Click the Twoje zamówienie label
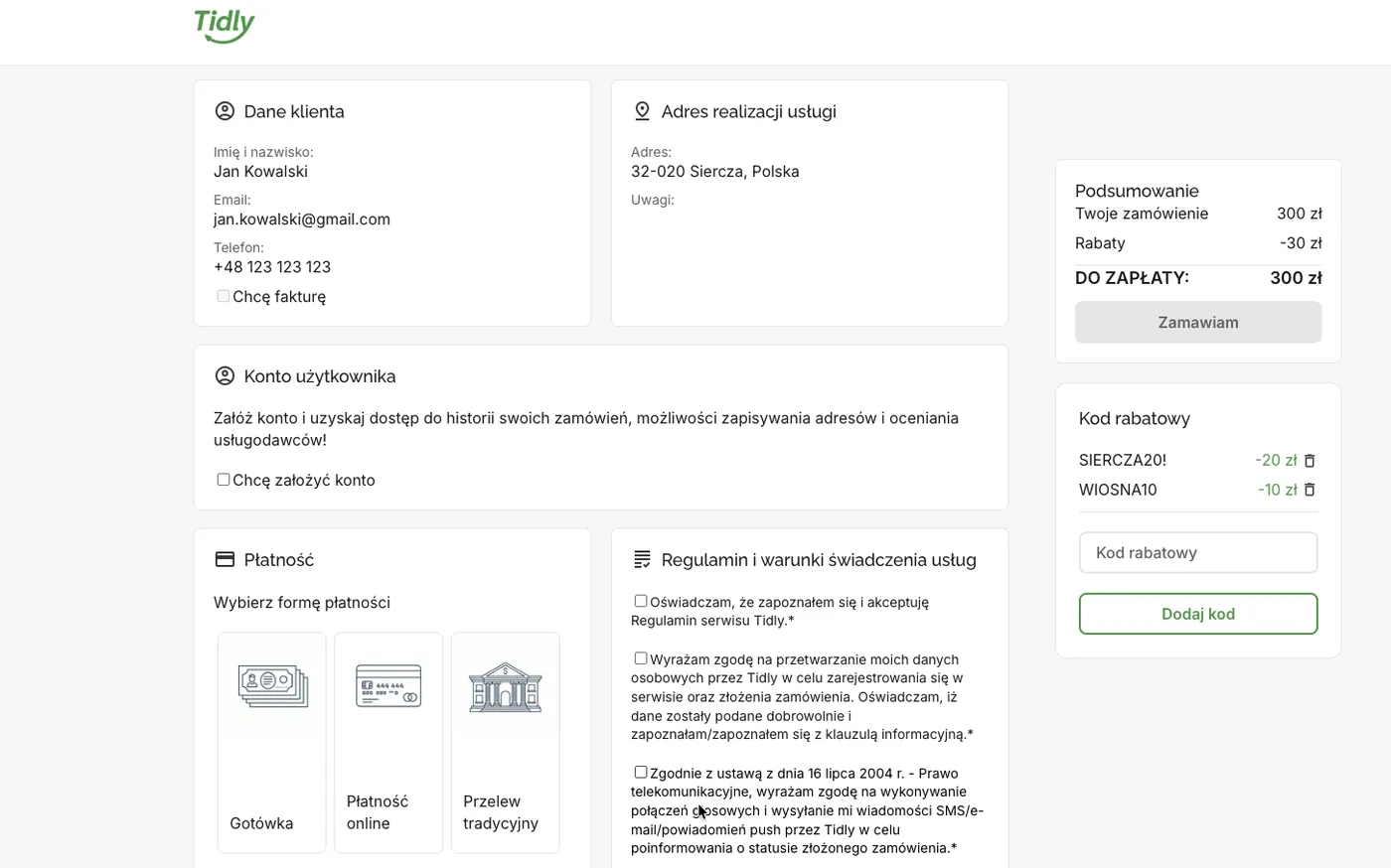 tap(1142, 214)
